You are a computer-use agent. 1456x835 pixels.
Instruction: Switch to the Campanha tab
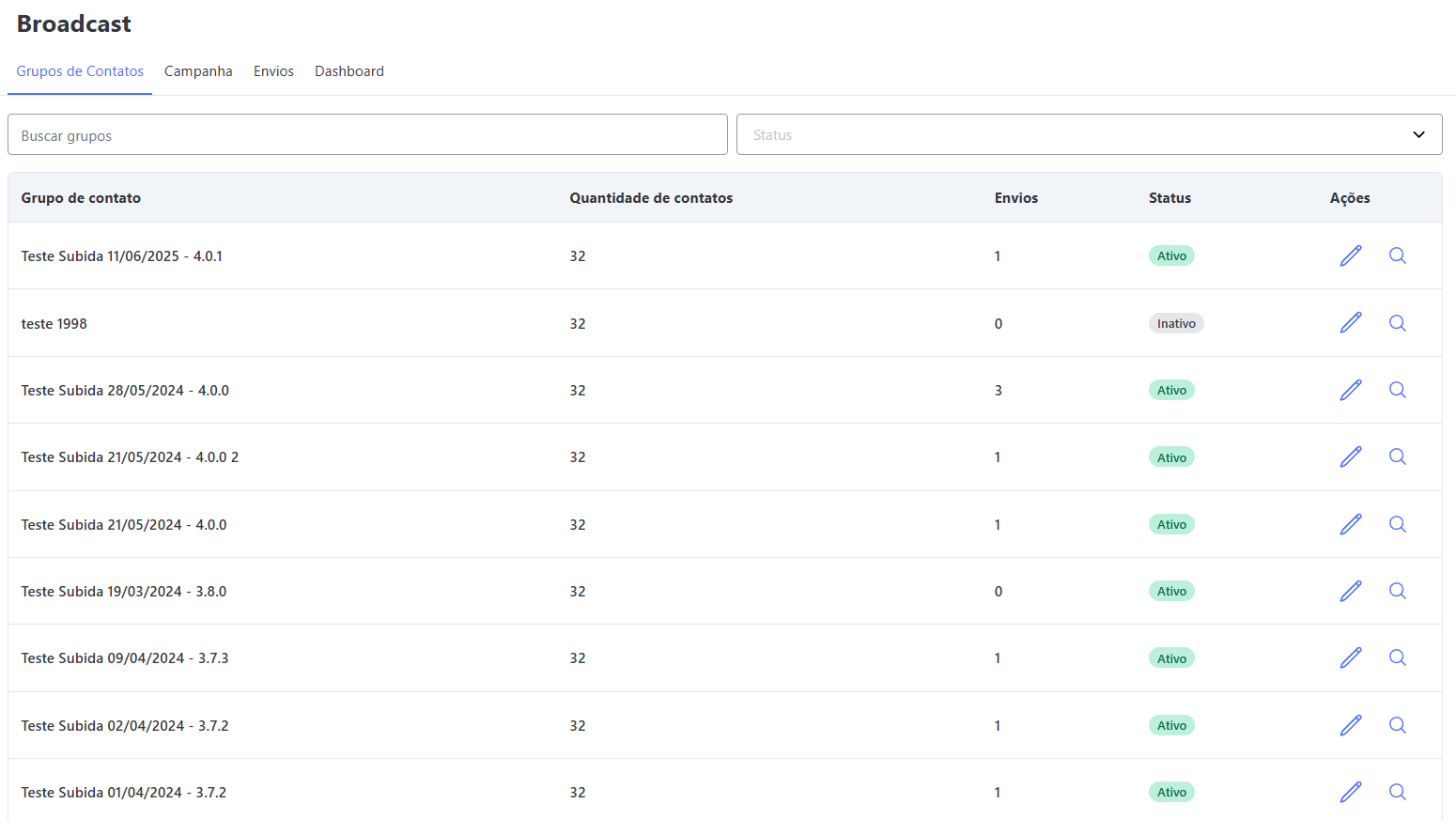[198, 71]
